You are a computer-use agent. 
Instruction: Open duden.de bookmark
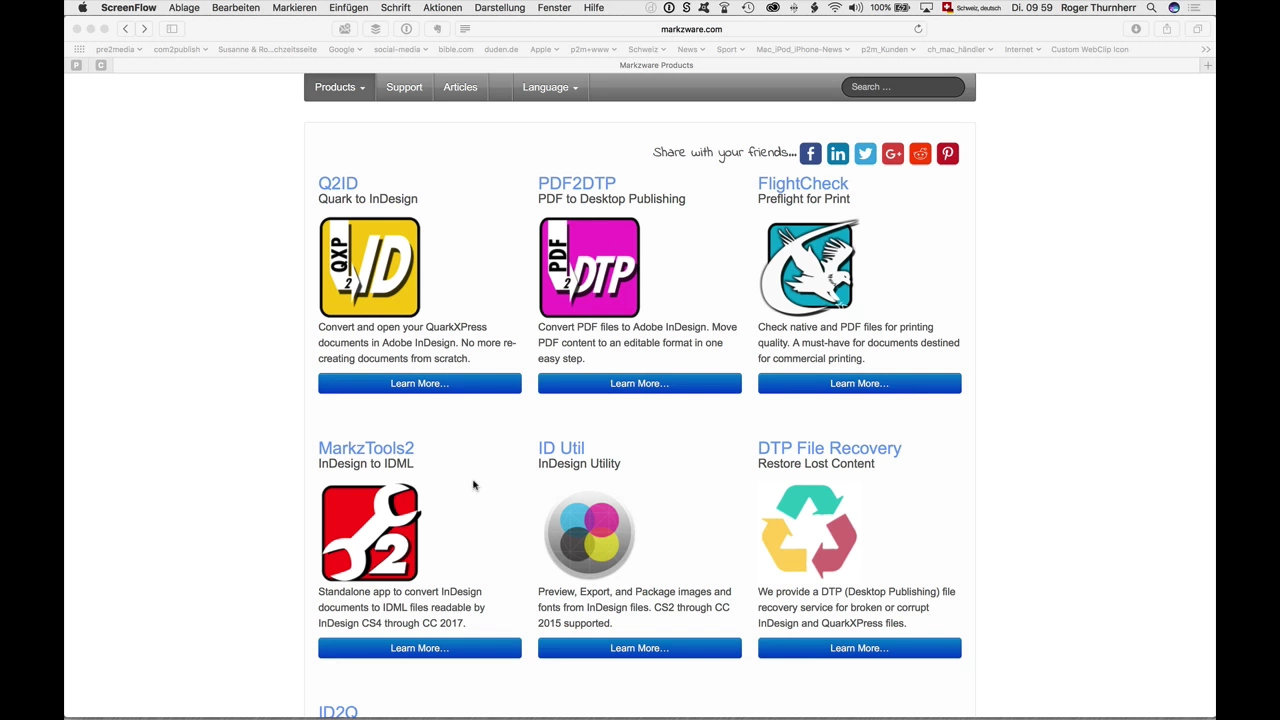click(x=501, y=49)
